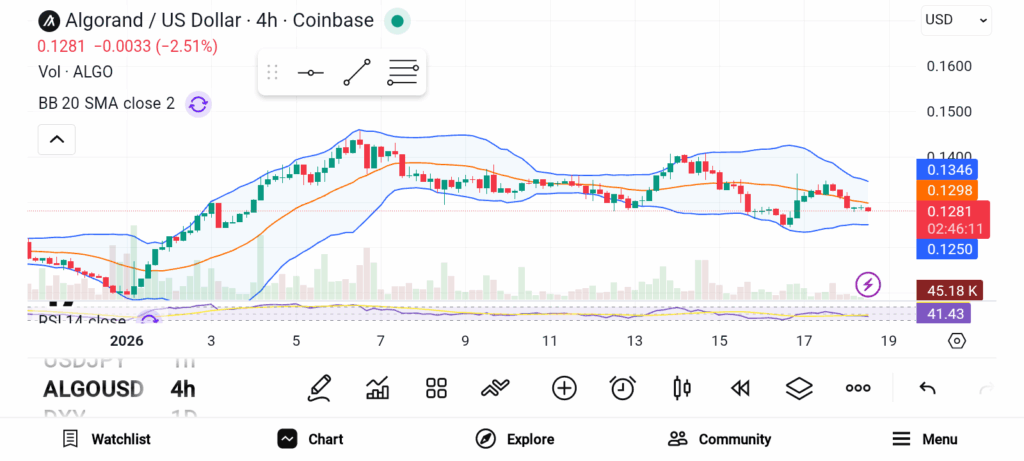This screenshot has width=1024, height=461.
Task: Toggle the purple lightning bolt button
Action: [868, 285]
